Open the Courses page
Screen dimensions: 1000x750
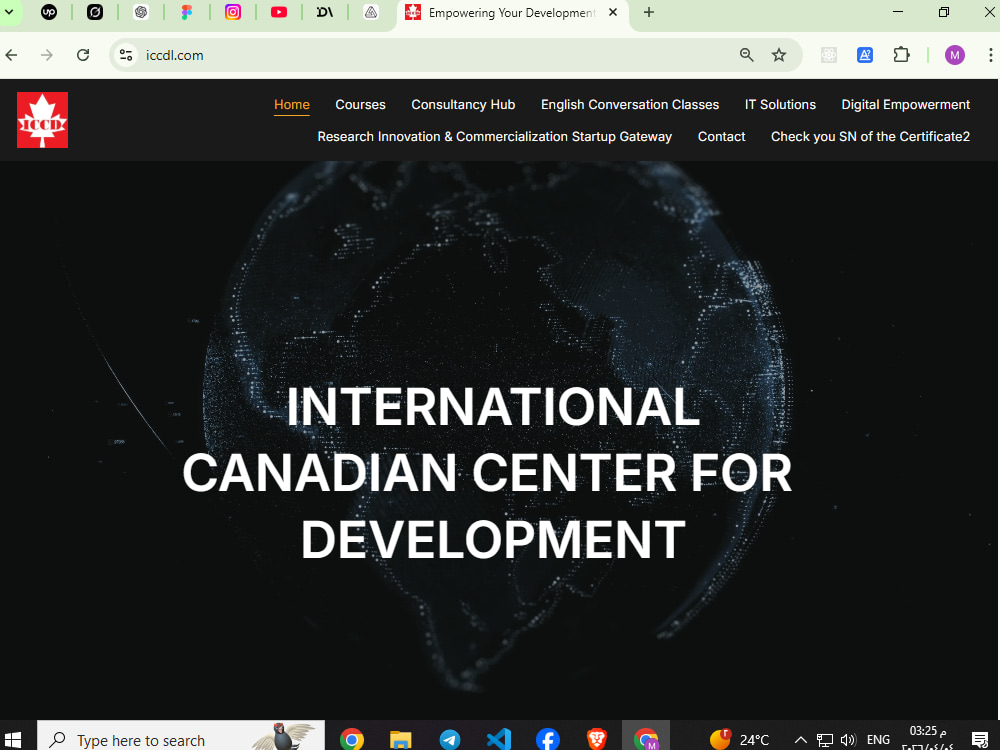(x=360, y=105)
